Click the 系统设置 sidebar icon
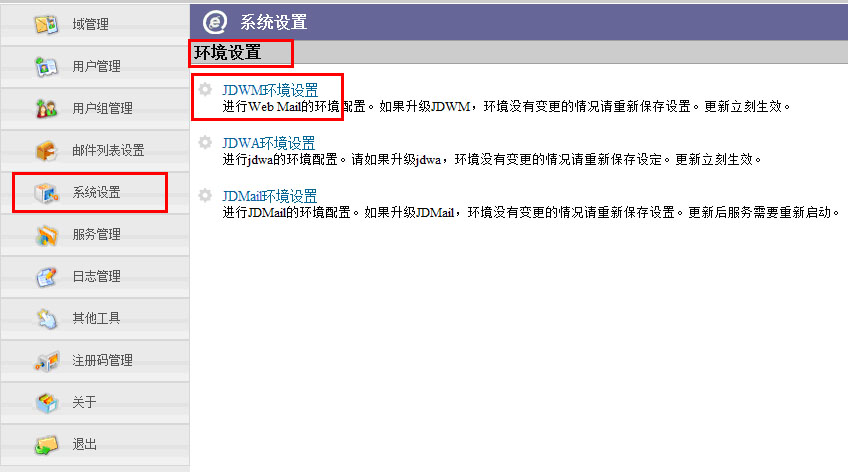 (46, 192)
